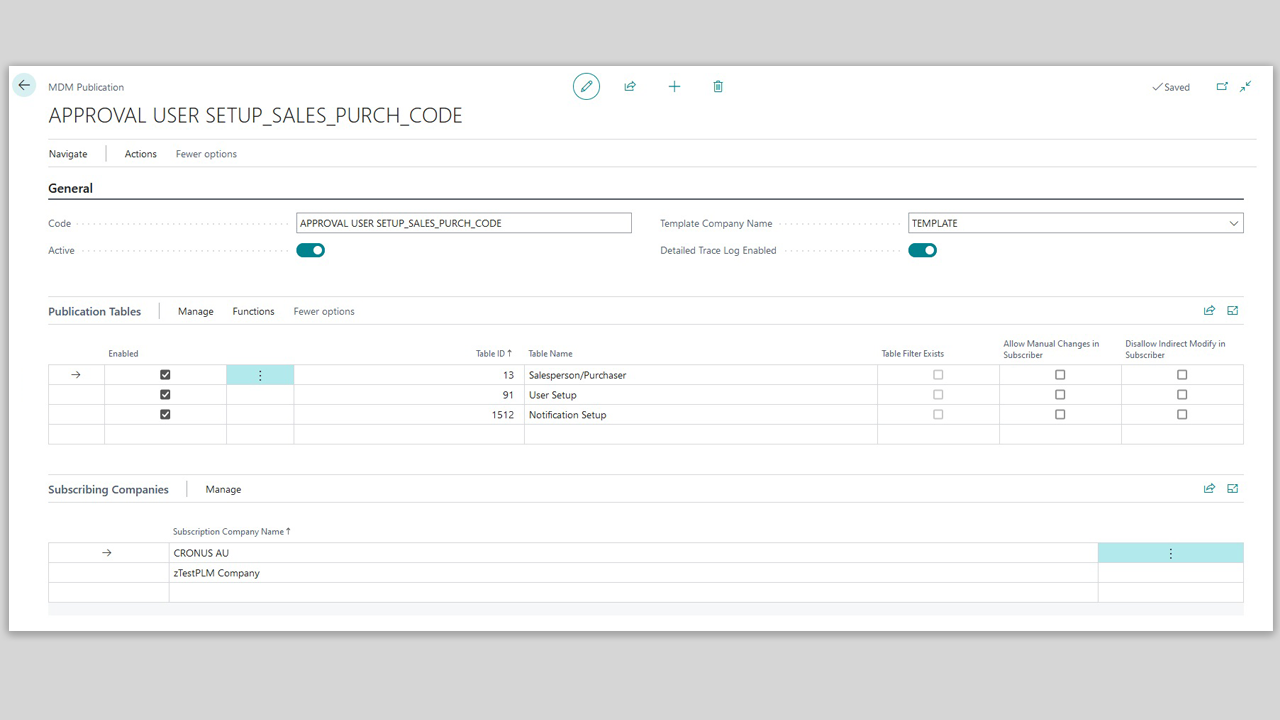Click the Code input field
Screen dimensions: 1280x720
click(464, 223)
